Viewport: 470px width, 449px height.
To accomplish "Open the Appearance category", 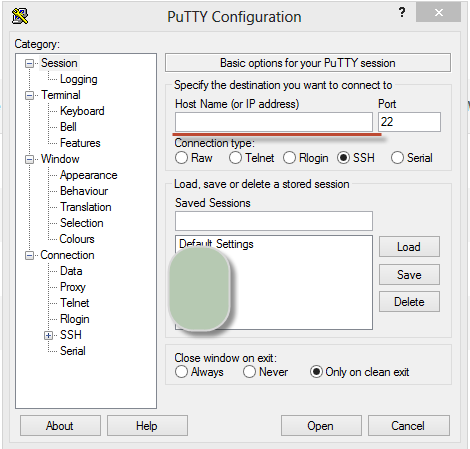I will [x=88, y=175].
